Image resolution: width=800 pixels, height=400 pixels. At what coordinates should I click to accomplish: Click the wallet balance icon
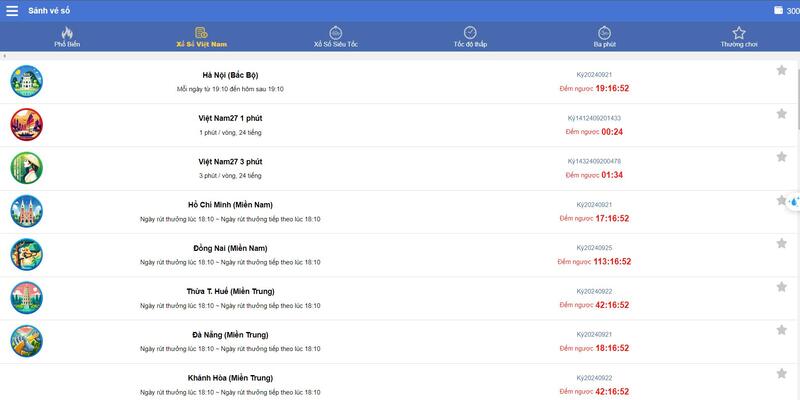coord(779,10)
